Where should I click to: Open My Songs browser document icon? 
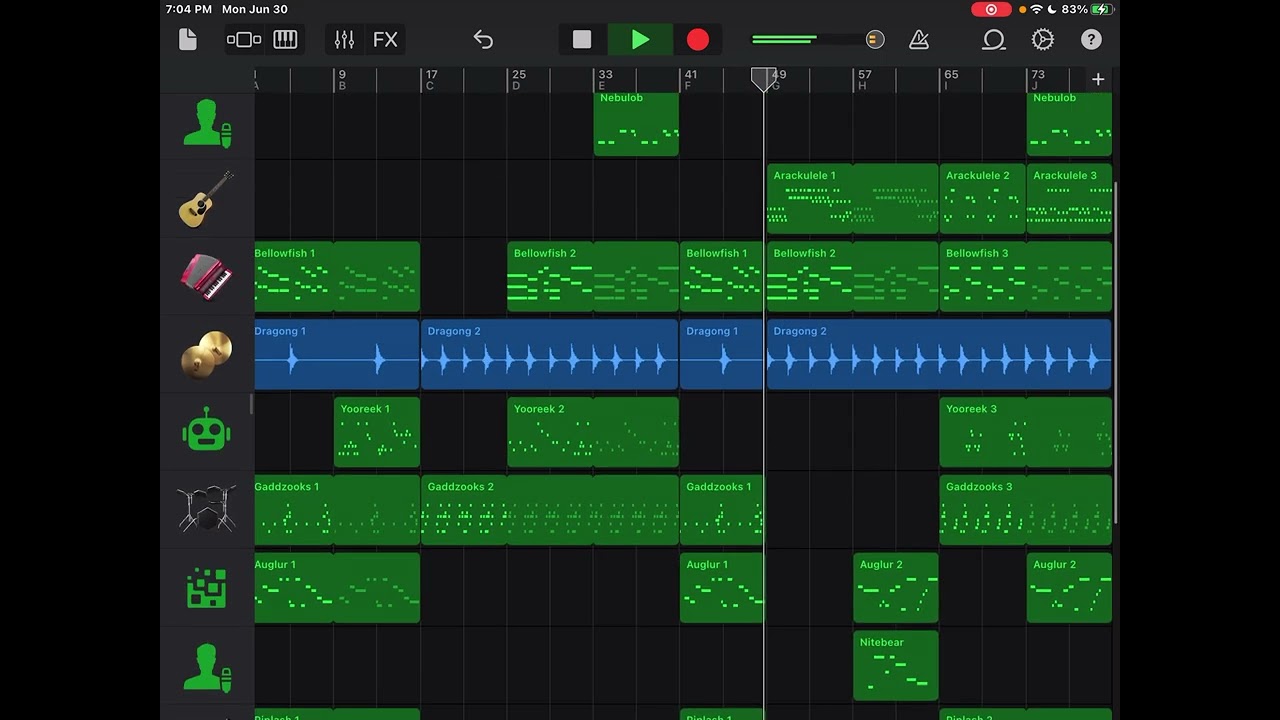(x=188, y=40)
